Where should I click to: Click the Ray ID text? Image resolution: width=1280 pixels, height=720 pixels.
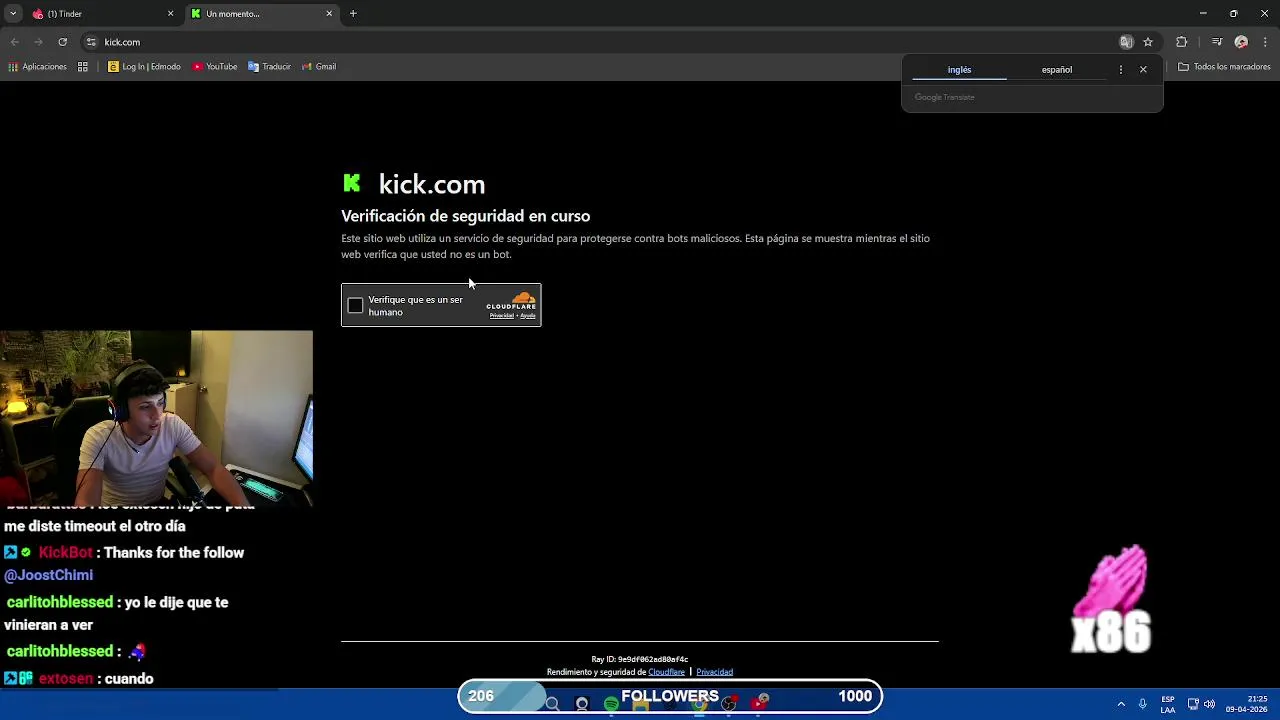(x=640, y=660)
